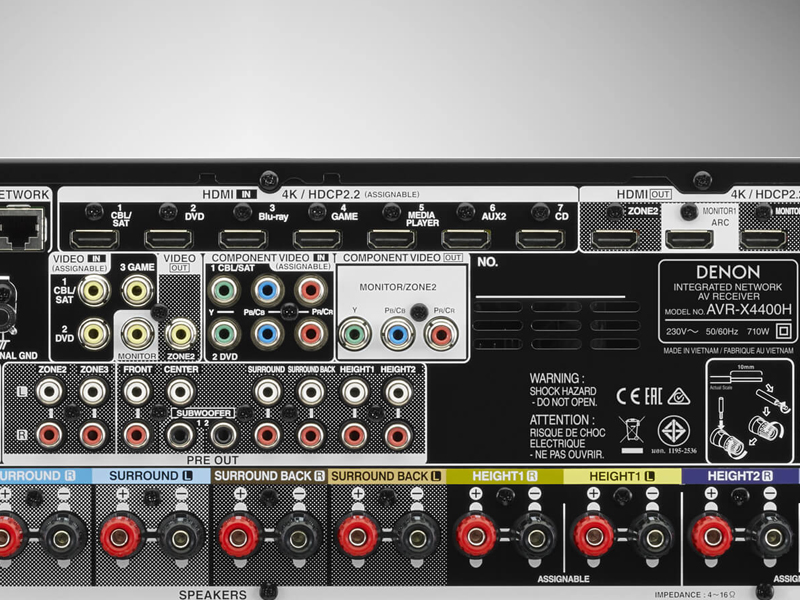Image resolution: width=800 pixels, height=600 pixels.
Task: Click the blue Pb/Cb component video out jack
Action: pyautogui.click(x=398, y=334)
